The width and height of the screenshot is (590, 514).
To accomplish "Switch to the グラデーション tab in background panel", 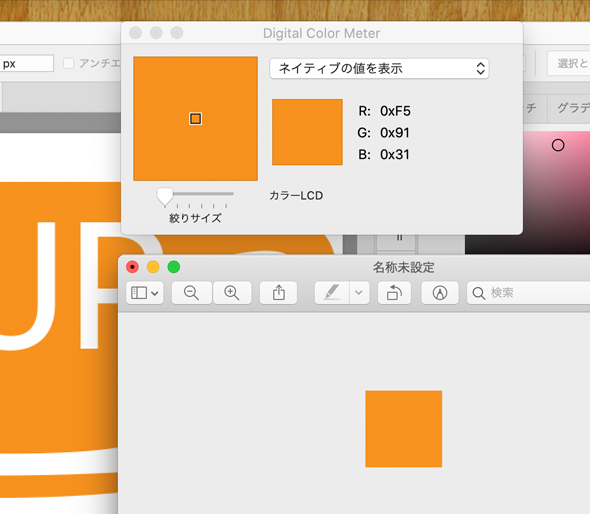I will point(569,108).
